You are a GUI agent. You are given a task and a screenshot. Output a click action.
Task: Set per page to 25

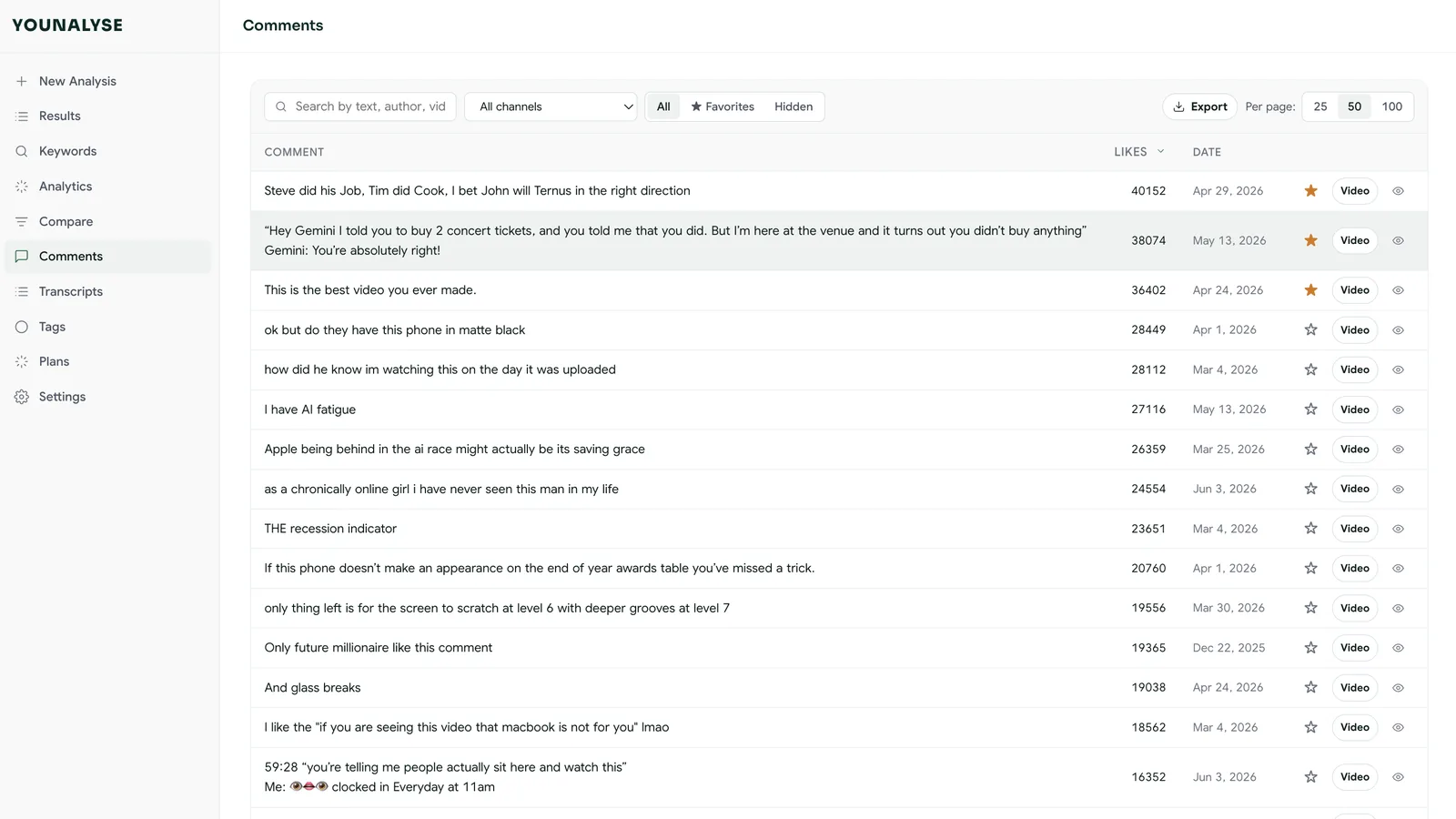1320,106
